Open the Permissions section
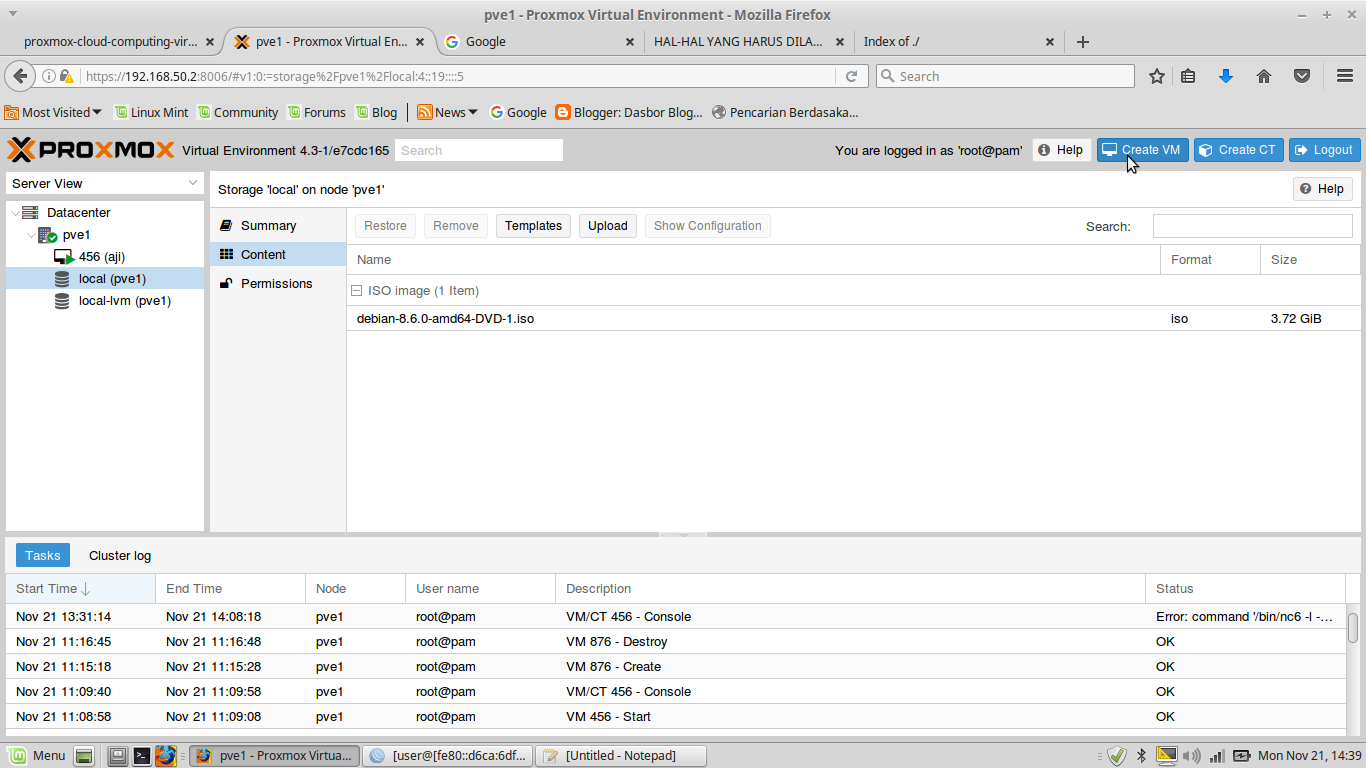Screen dimensions: 1366x768 pos(278,283)
